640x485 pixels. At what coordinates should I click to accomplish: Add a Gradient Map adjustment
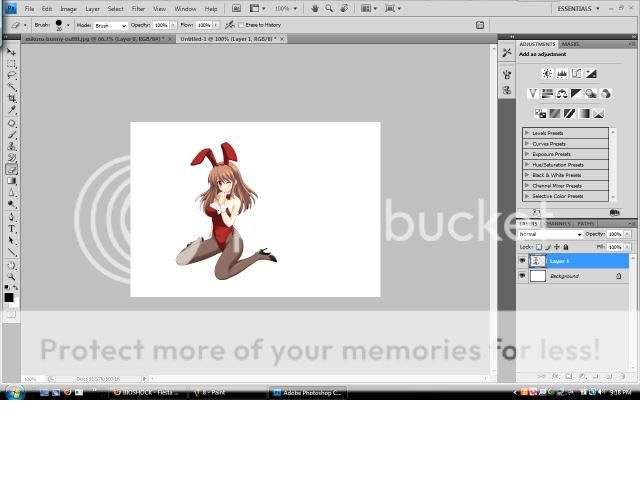tap(584, 113)
